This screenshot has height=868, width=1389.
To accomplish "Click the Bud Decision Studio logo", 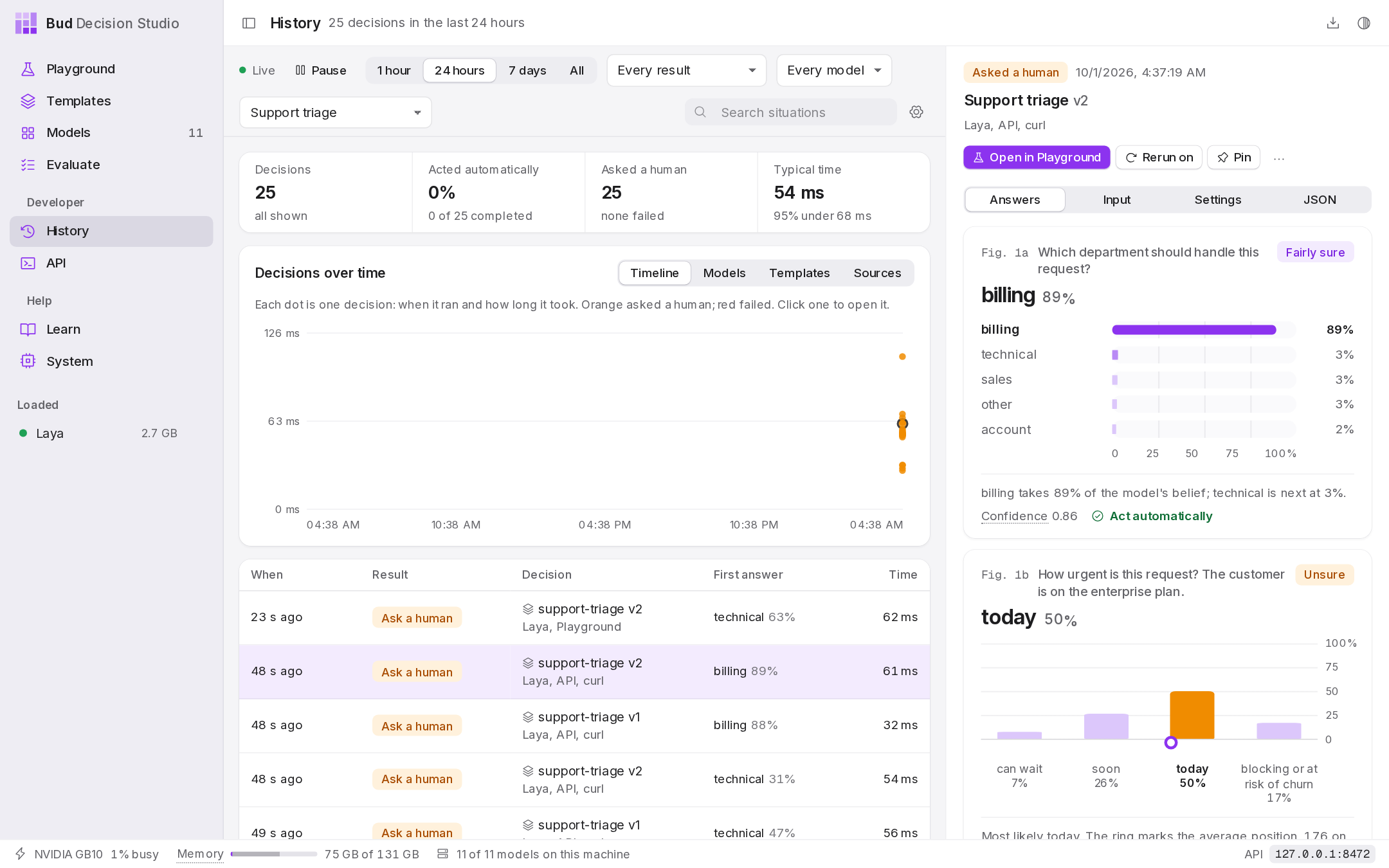I will (x=26, y=23).
